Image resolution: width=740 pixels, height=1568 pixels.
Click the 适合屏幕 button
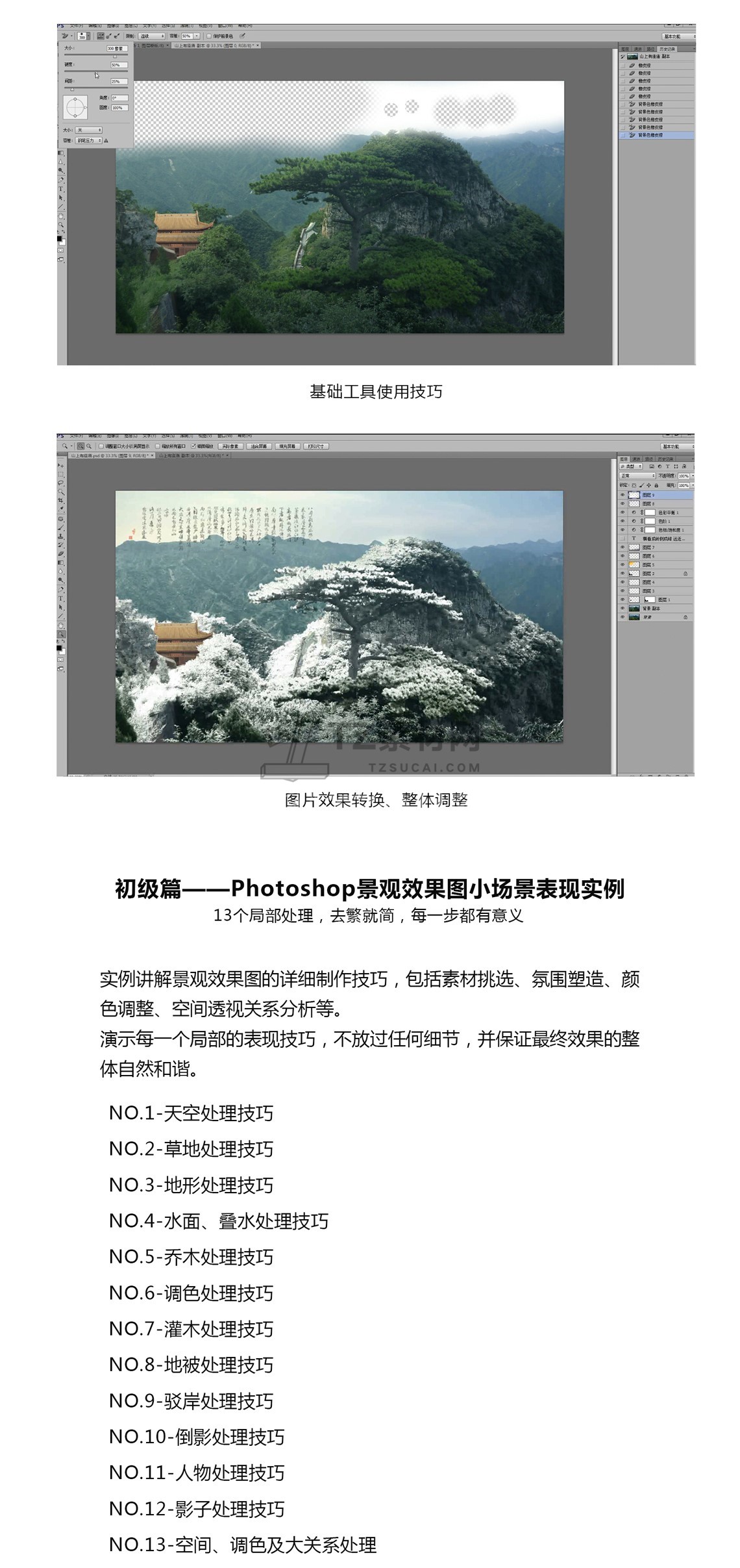[x=259, y=446]
